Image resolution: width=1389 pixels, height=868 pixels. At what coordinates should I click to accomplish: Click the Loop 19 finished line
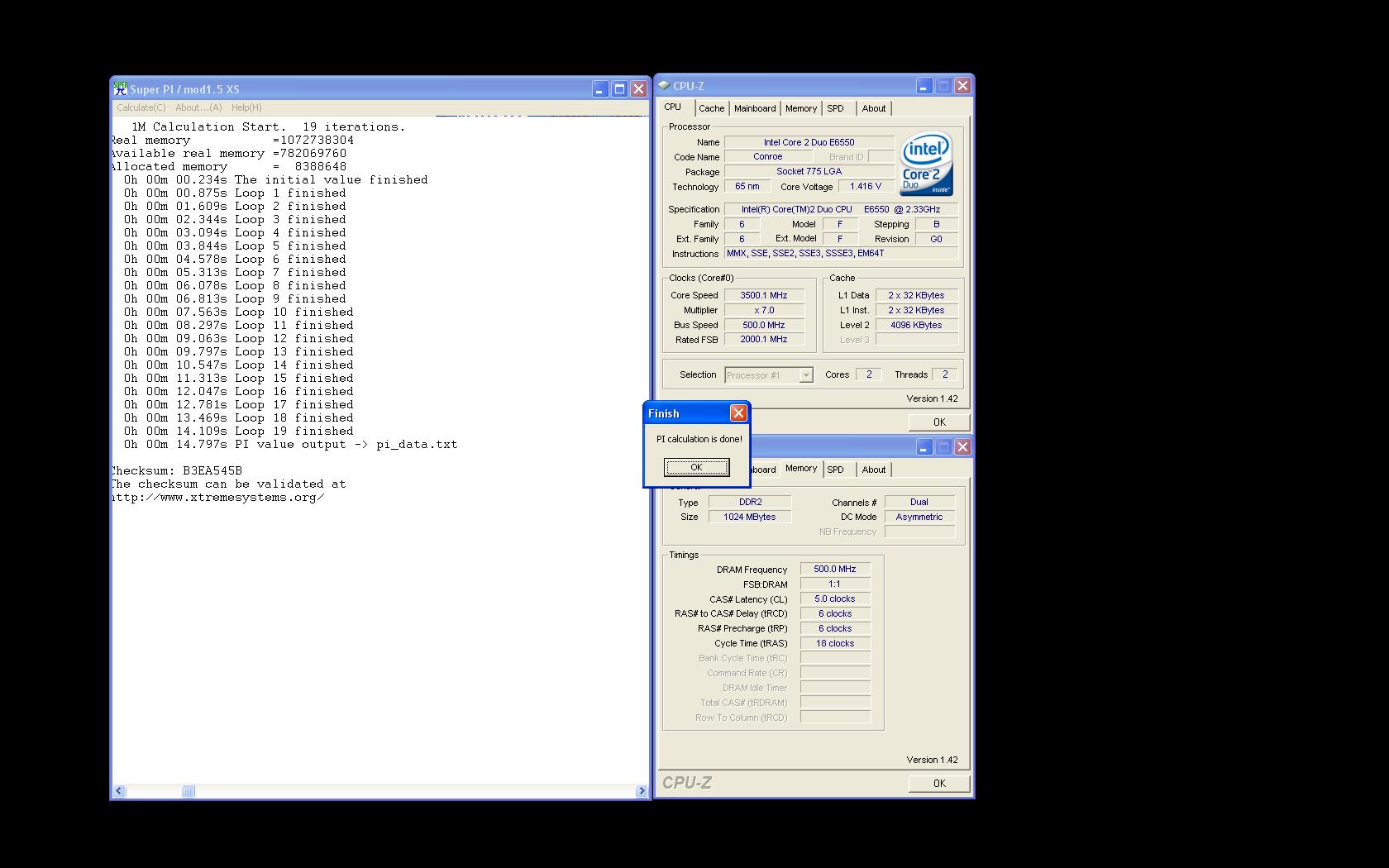239,431
